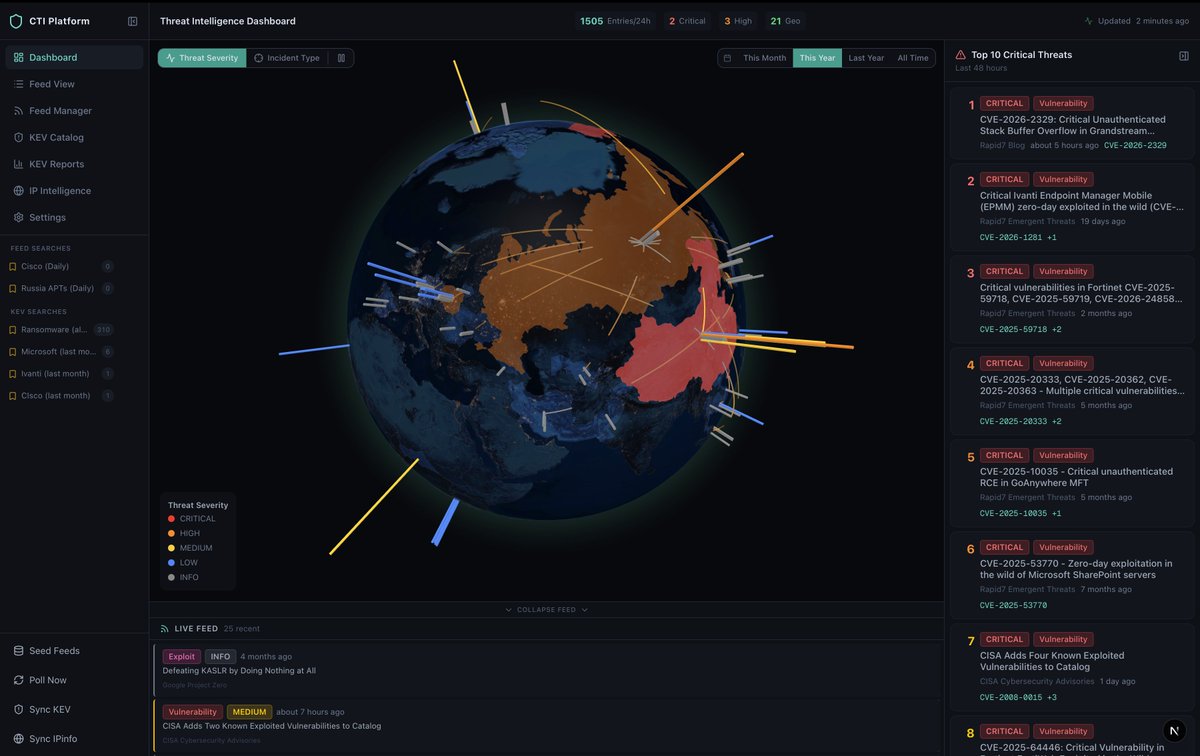Open IP Intelligence via its globe icon
The height and width of the screenshot is (756, 1200).
point(19,190)
